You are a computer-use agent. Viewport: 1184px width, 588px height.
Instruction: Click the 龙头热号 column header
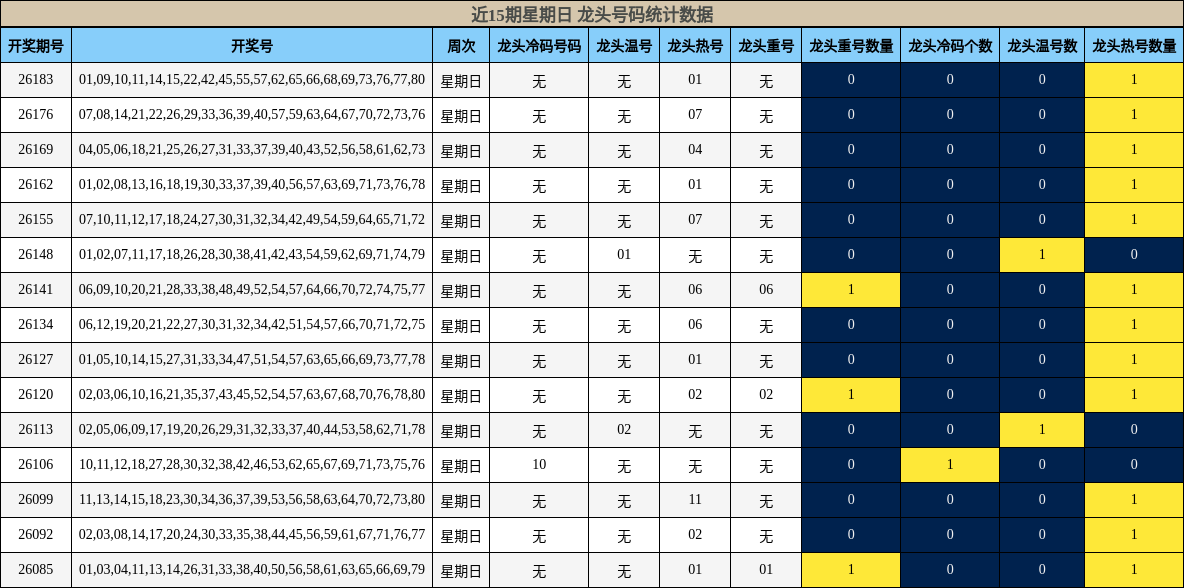695,45
